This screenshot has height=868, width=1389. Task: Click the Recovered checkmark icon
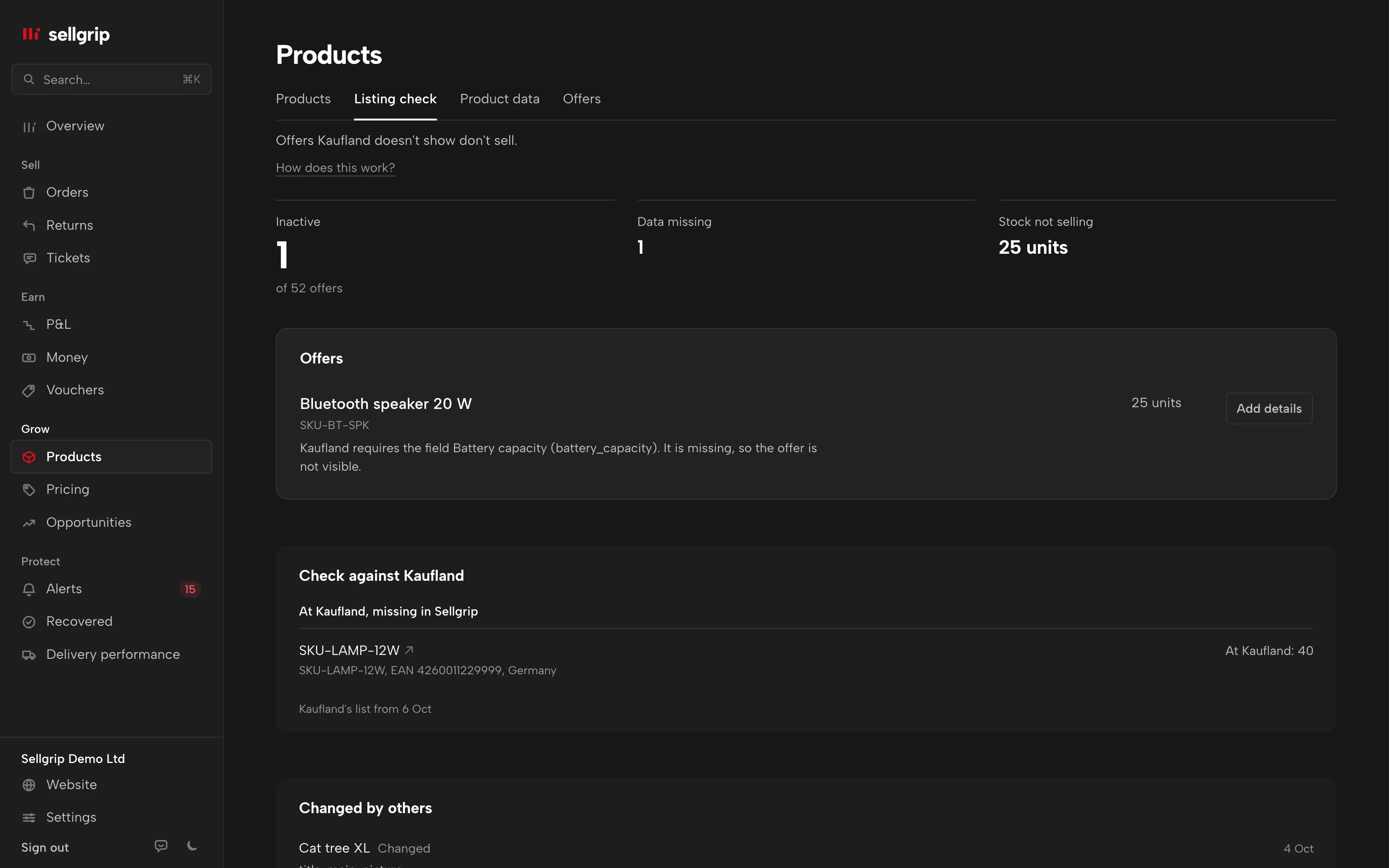point(29,622)
